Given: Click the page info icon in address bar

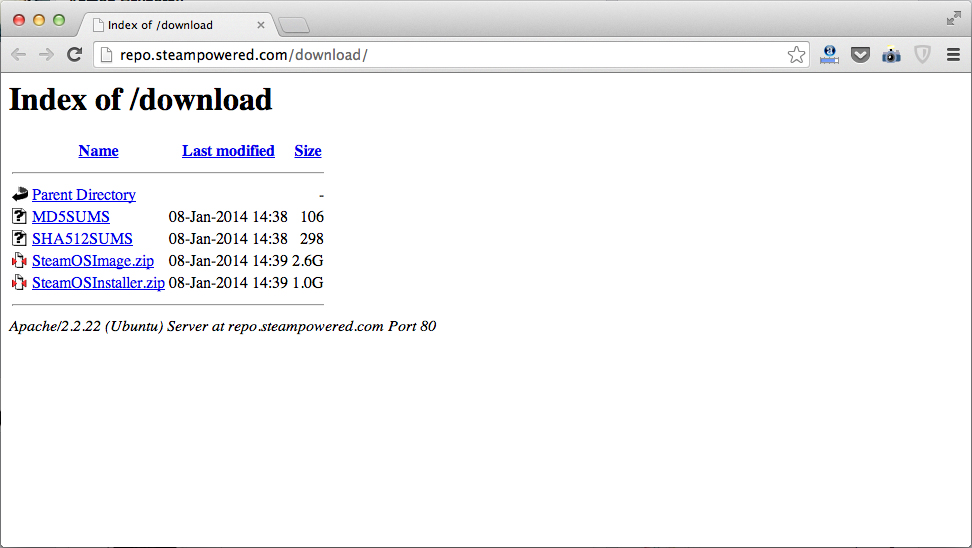Looking at the screenshot, I should click(107, 55).
